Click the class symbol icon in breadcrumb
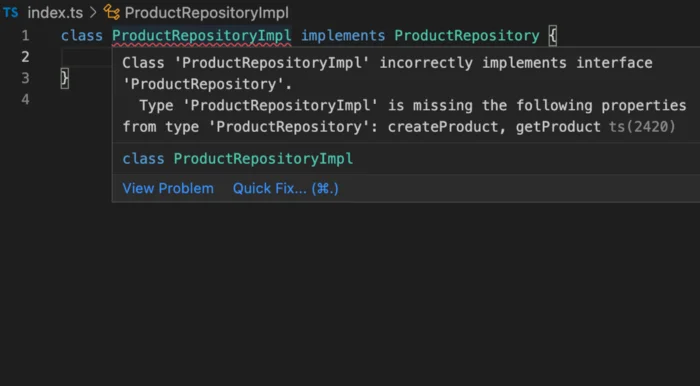The width and height of the screenshot is (700, 386). click(x=112, y=12)
